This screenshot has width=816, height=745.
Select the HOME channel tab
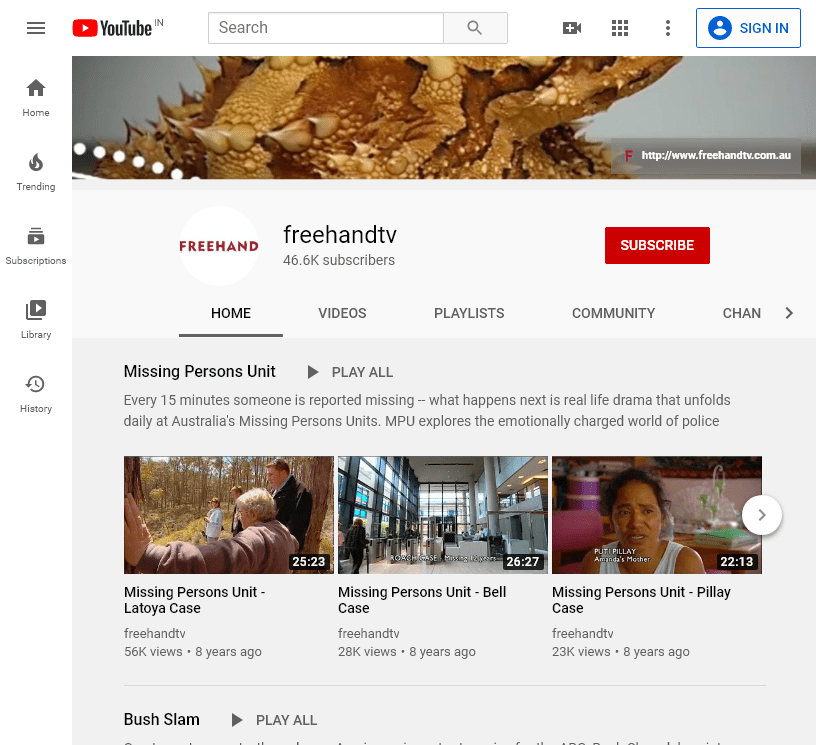pyautogui.click(x=231, y=313)
